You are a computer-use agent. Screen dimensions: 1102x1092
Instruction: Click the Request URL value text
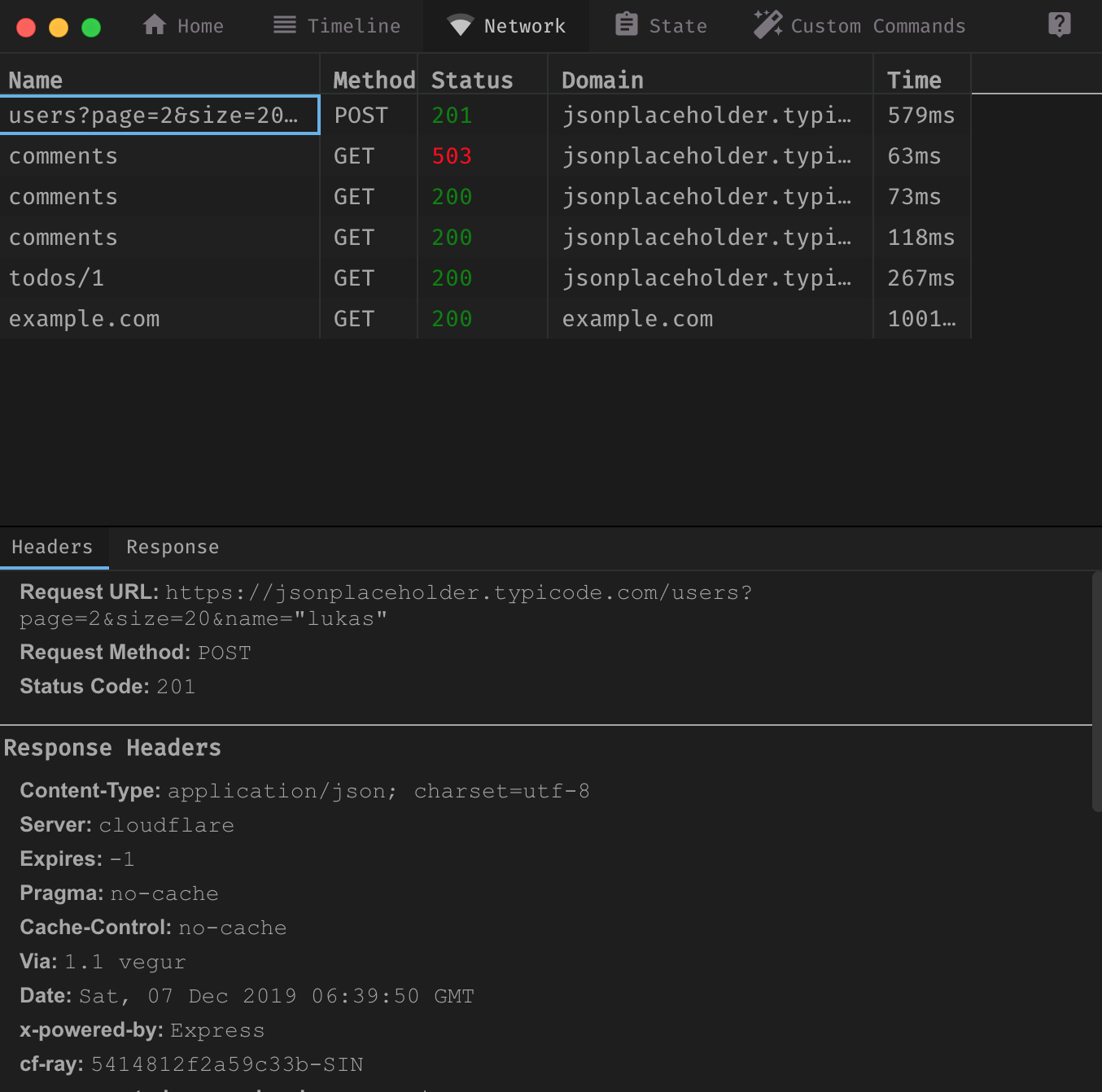point(386,605)
